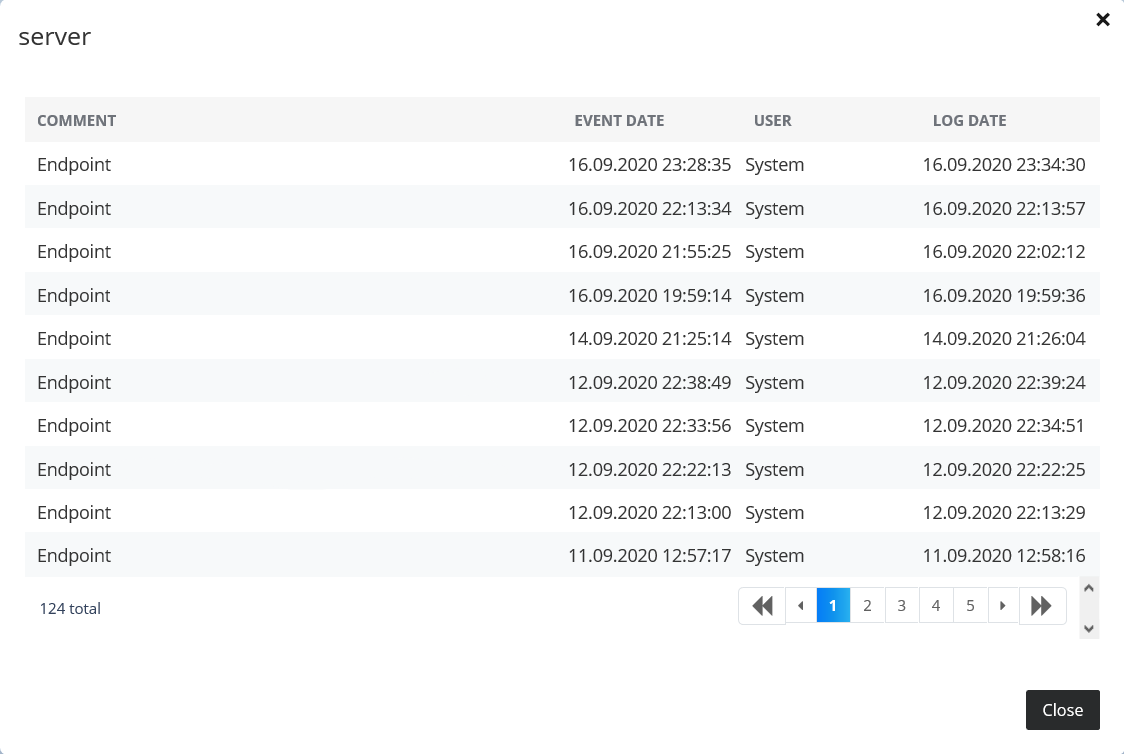The width and height of the screenshot is (1125, 756).
Task: Close the server dialog with X icon
Action: 1103,19
